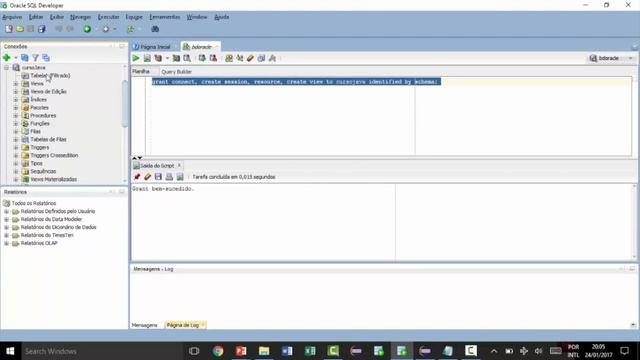Click the green plus New Connection icon

coord(7,58)
